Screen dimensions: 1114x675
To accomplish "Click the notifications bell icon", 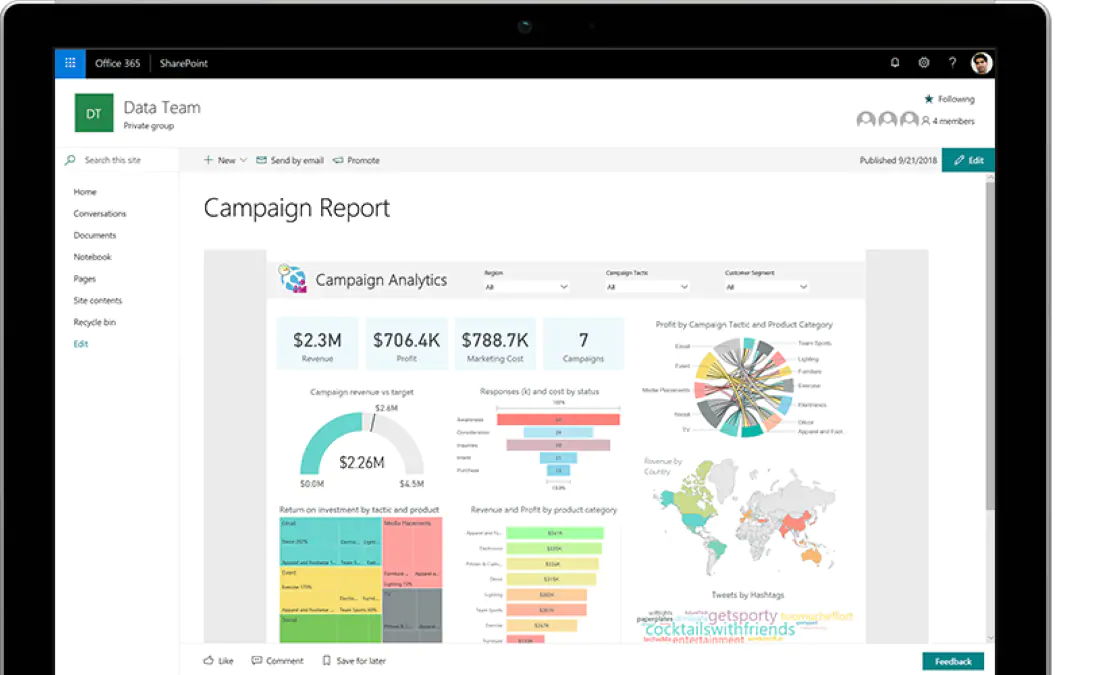I will (x=895, y=63).
